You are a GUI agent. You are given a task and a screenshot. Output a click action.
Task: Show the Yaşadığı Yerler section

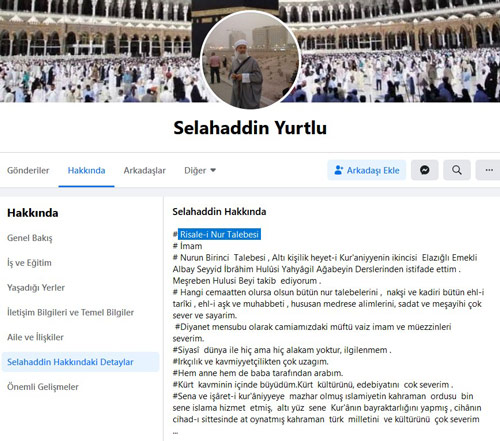(36, 287)
